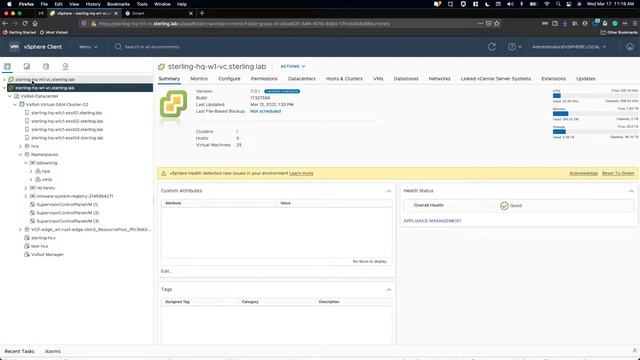
Task: Open the Firefox hamburger menu icon
Action: (x=635, y=24)
